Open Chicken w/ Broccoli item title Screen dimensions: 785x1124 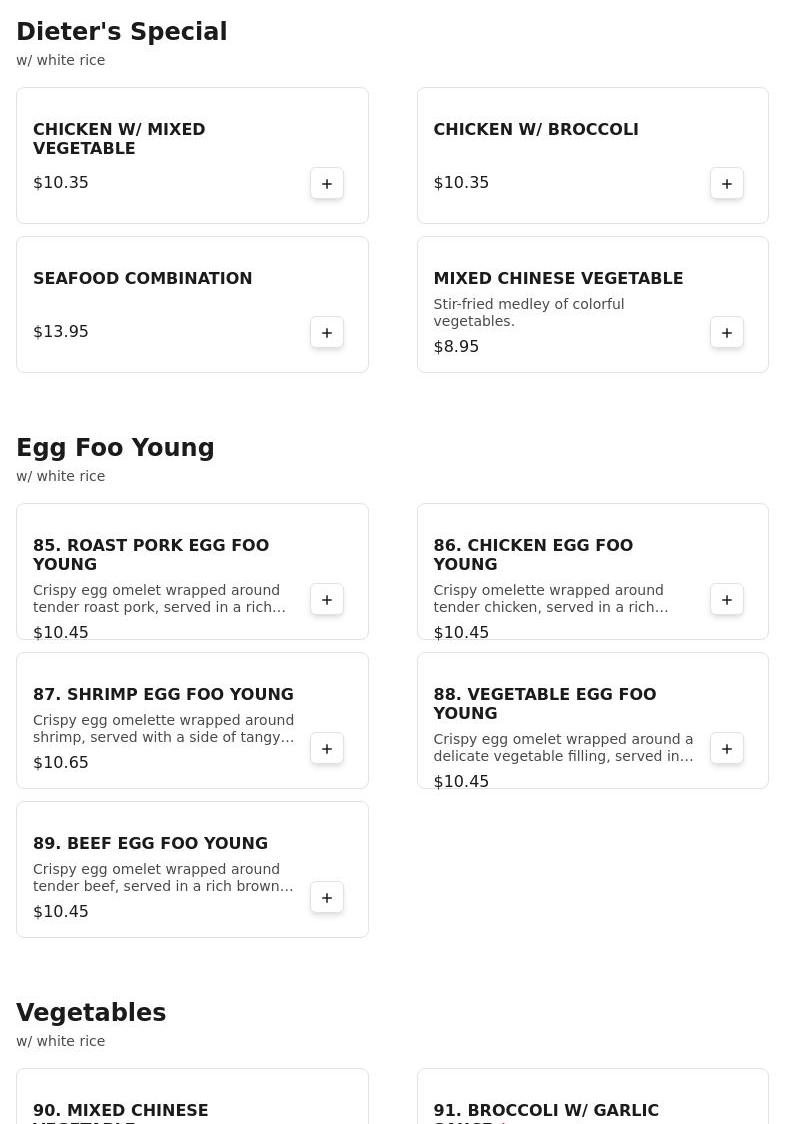[536, 130]
